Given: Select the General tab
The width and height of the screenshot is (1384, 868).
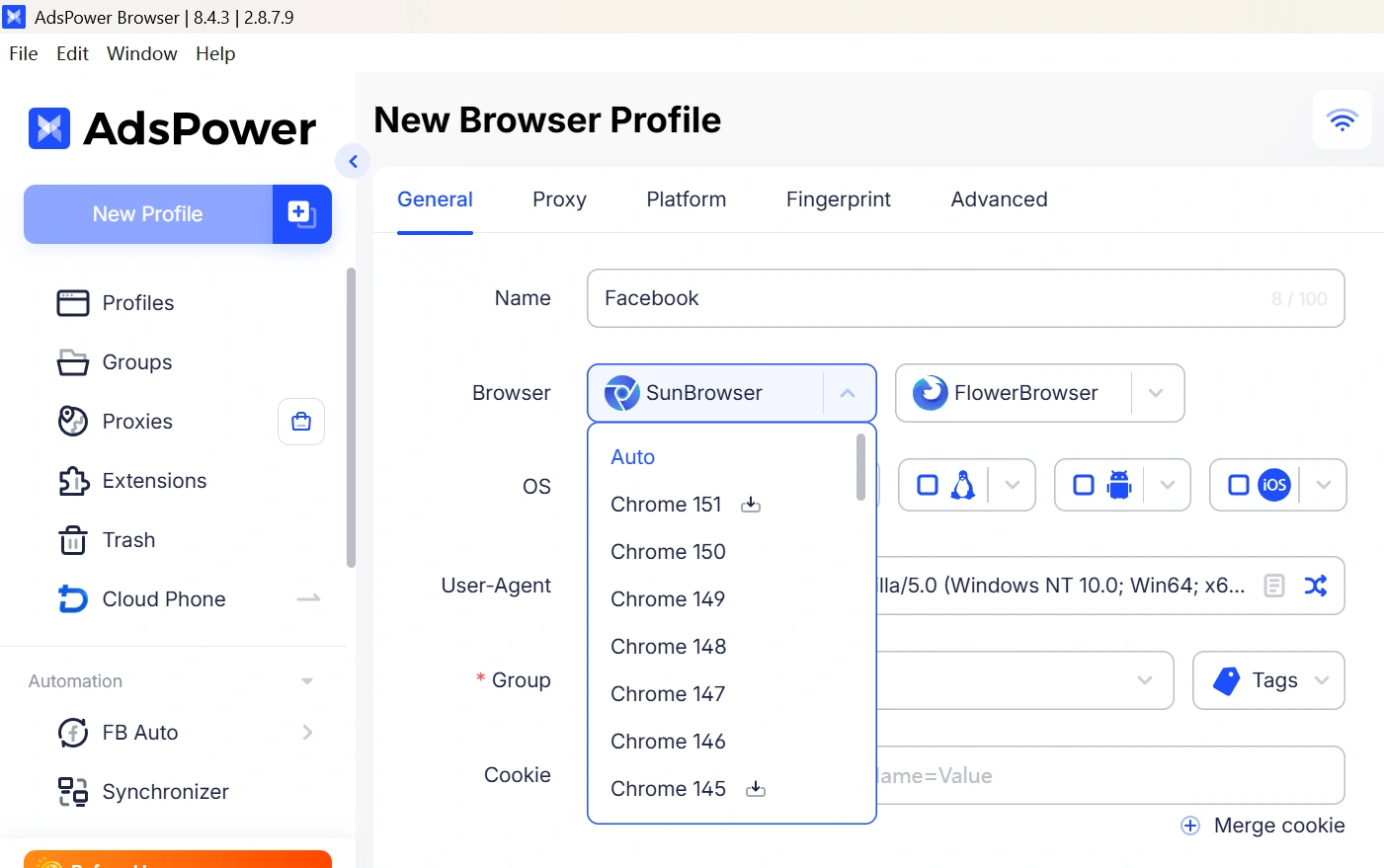Looking at the screenshot, I should (435, 199).
